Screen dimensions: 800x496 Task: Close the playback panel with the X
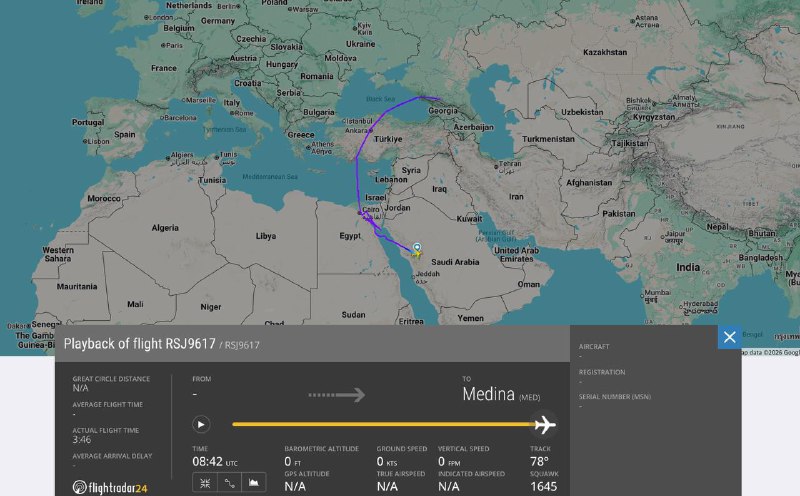pos(729,338)
